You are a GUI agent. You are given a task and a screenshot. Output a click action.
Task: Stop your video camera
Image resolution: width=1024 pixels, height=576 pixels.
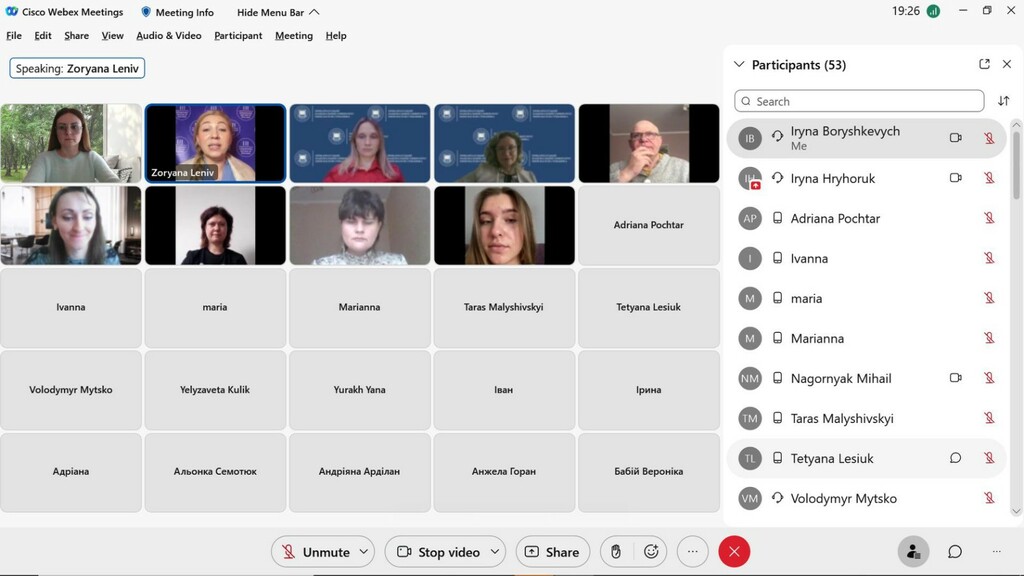point(438,552)
